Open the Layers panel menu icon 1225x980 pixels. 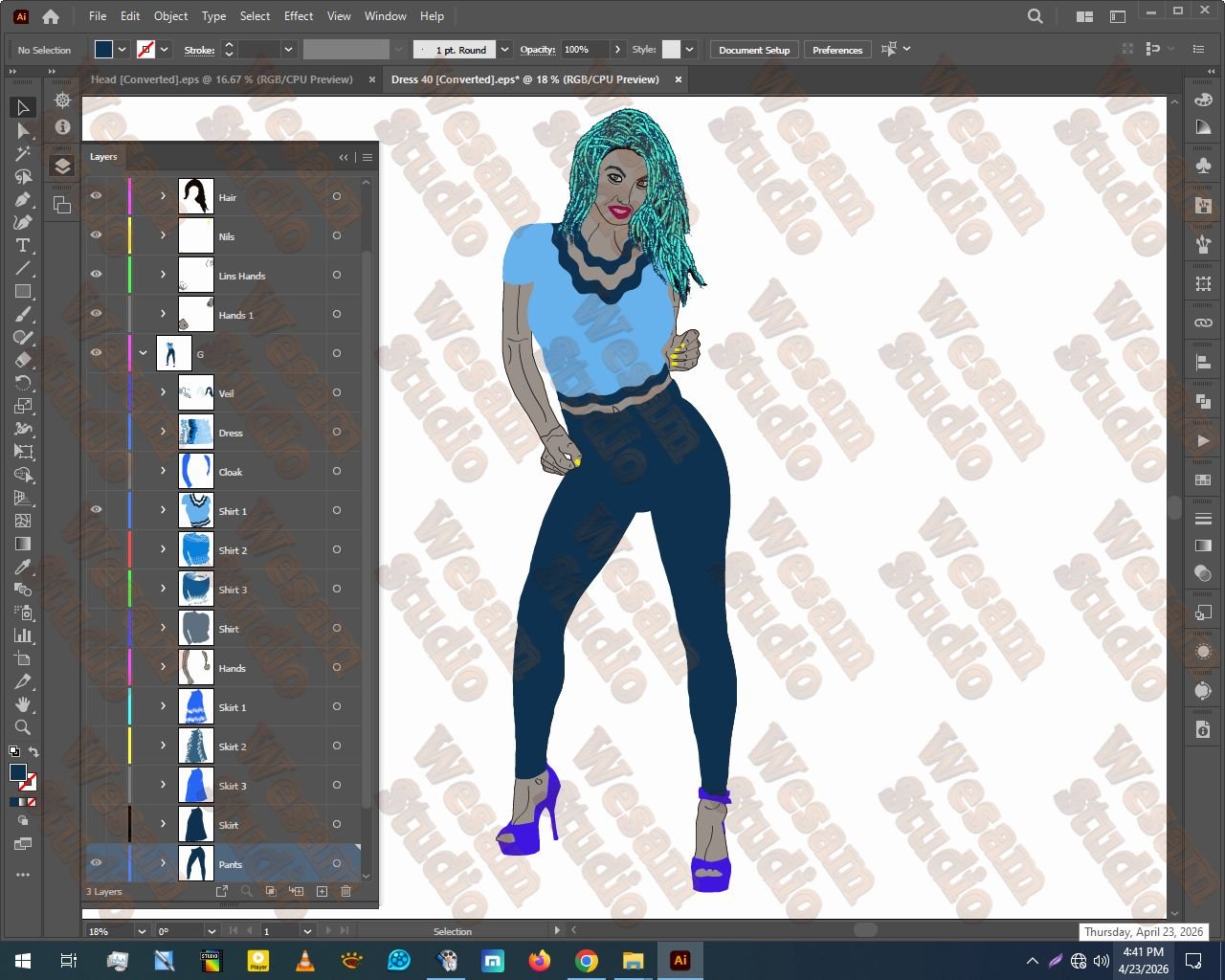(367, 157)
